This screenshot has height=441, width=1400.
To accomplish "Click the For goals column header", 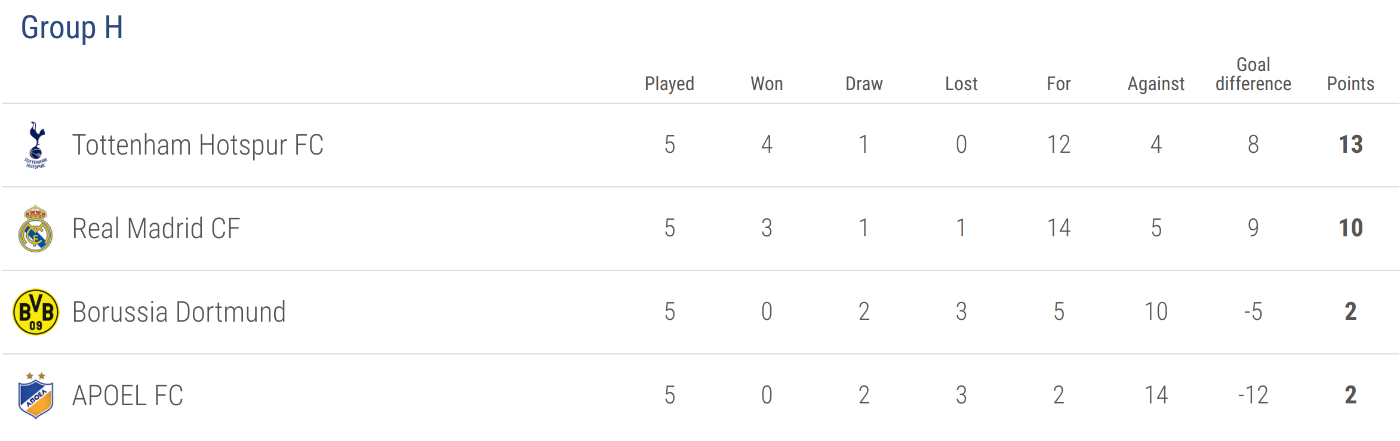I will [x=1059, y=84].
